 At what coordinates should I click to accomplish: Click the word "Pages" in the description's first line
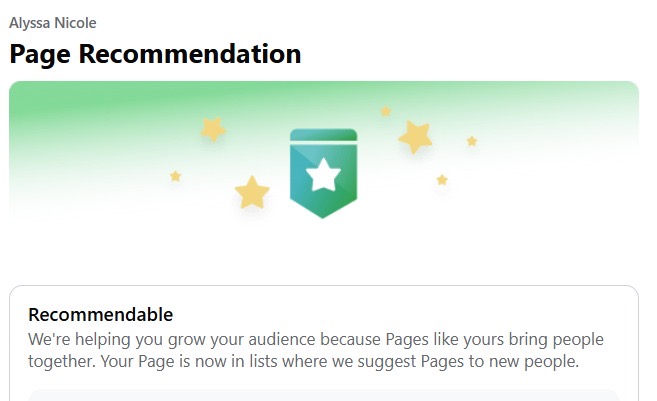pyautogui.click(x=407, y=339)
